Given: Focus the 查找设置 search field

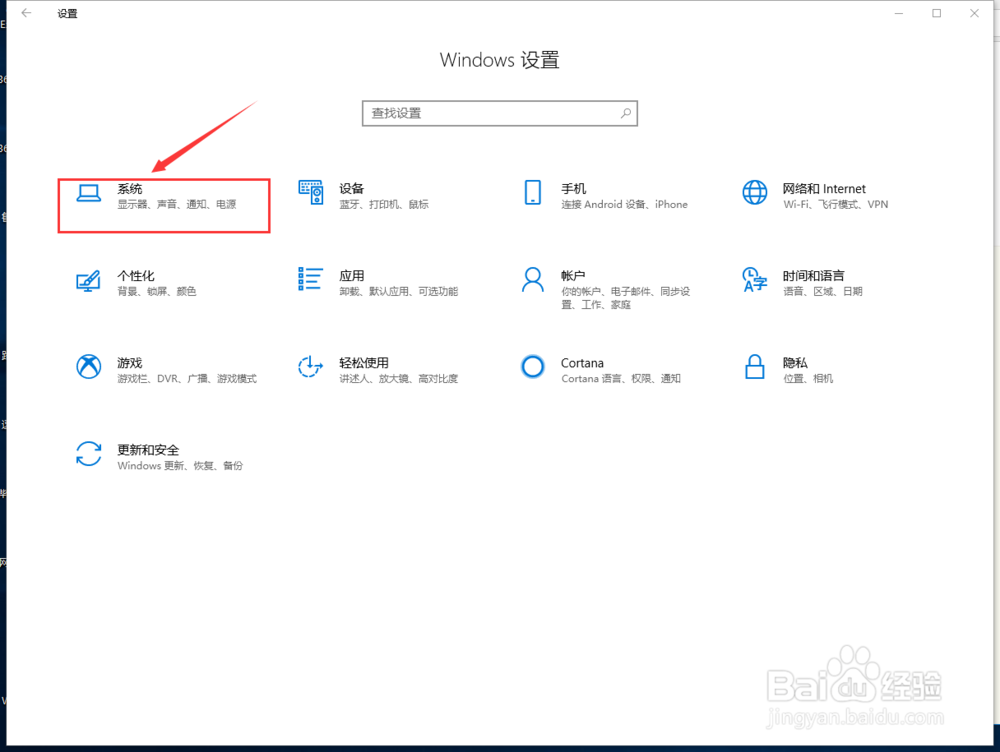Looking at the screenshot, I should [499, 114].
